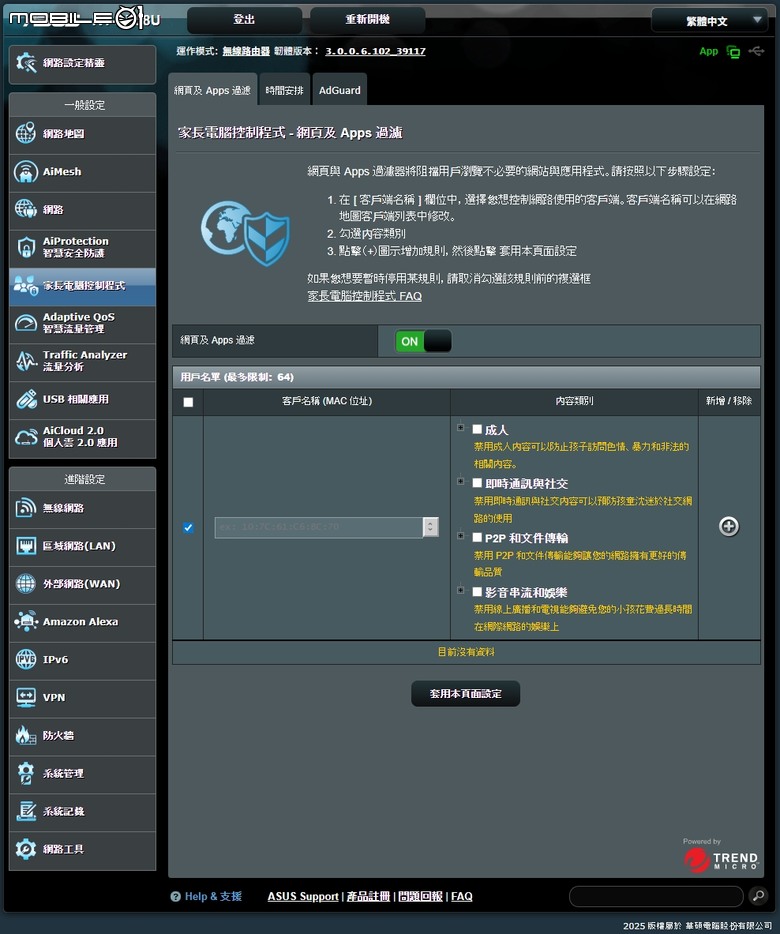This screenshot has width=780, height=934.
Task: Open 區域網路(LAN) icon
Action: point(26,546)
